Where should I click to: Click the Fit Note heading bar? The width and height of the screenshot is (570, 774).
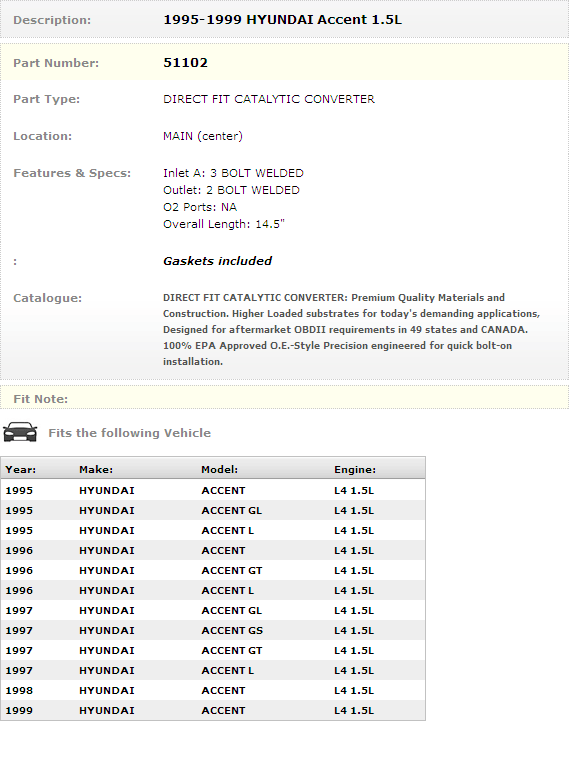tap(284, 398)
